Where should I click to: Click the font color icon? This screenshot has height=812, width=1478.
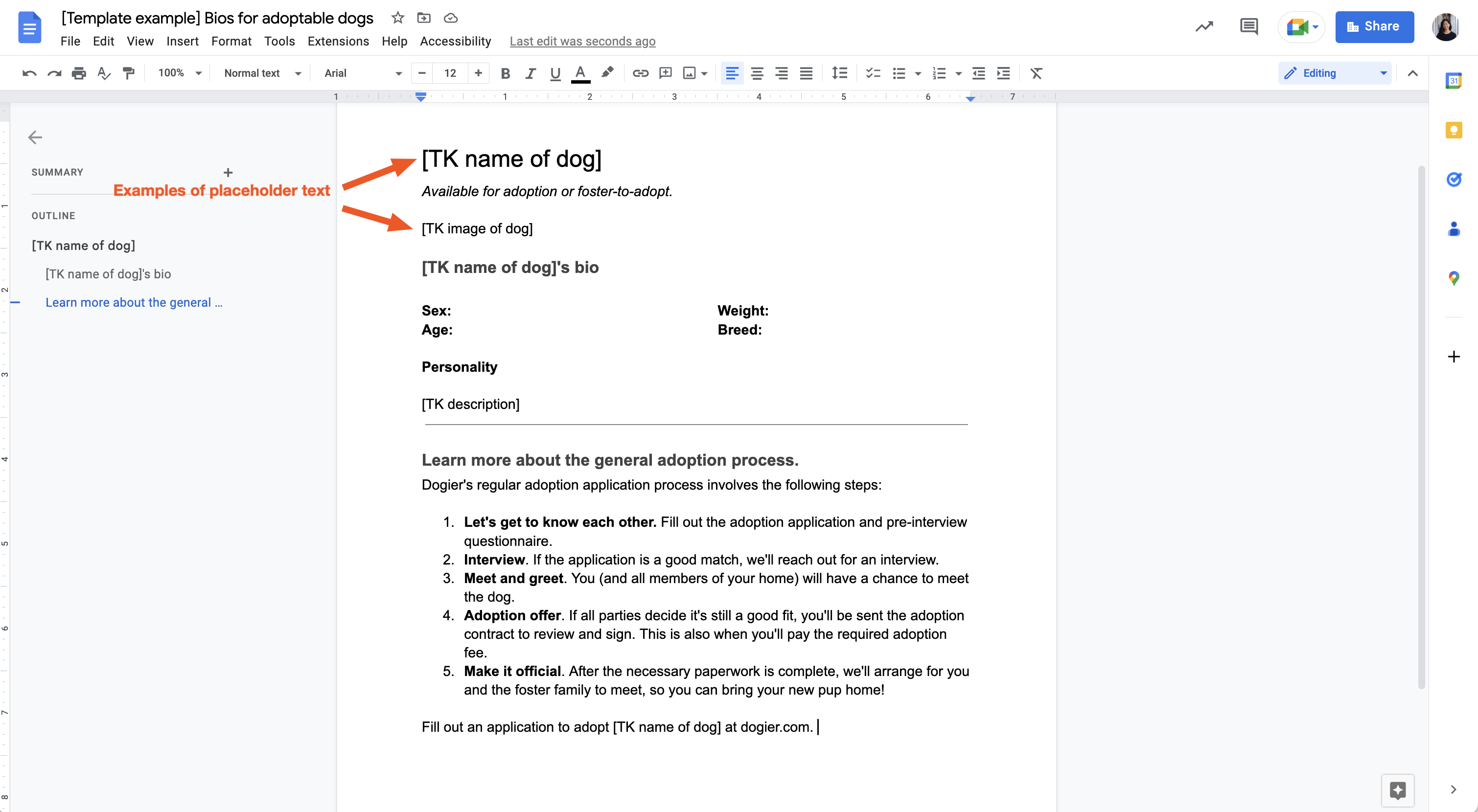click(580, 73)
